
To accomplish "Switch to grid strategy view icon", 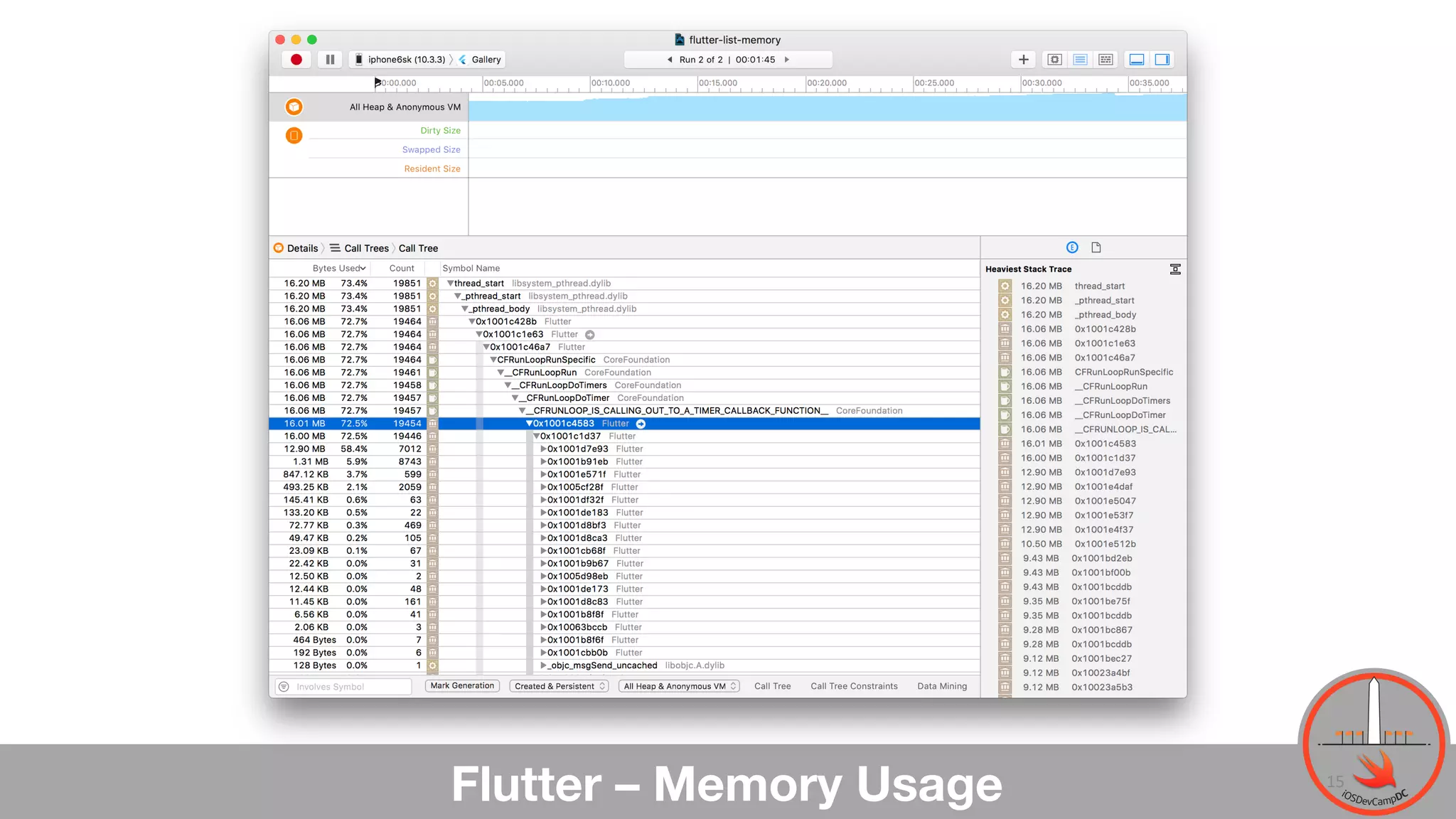I will 1106,60.
